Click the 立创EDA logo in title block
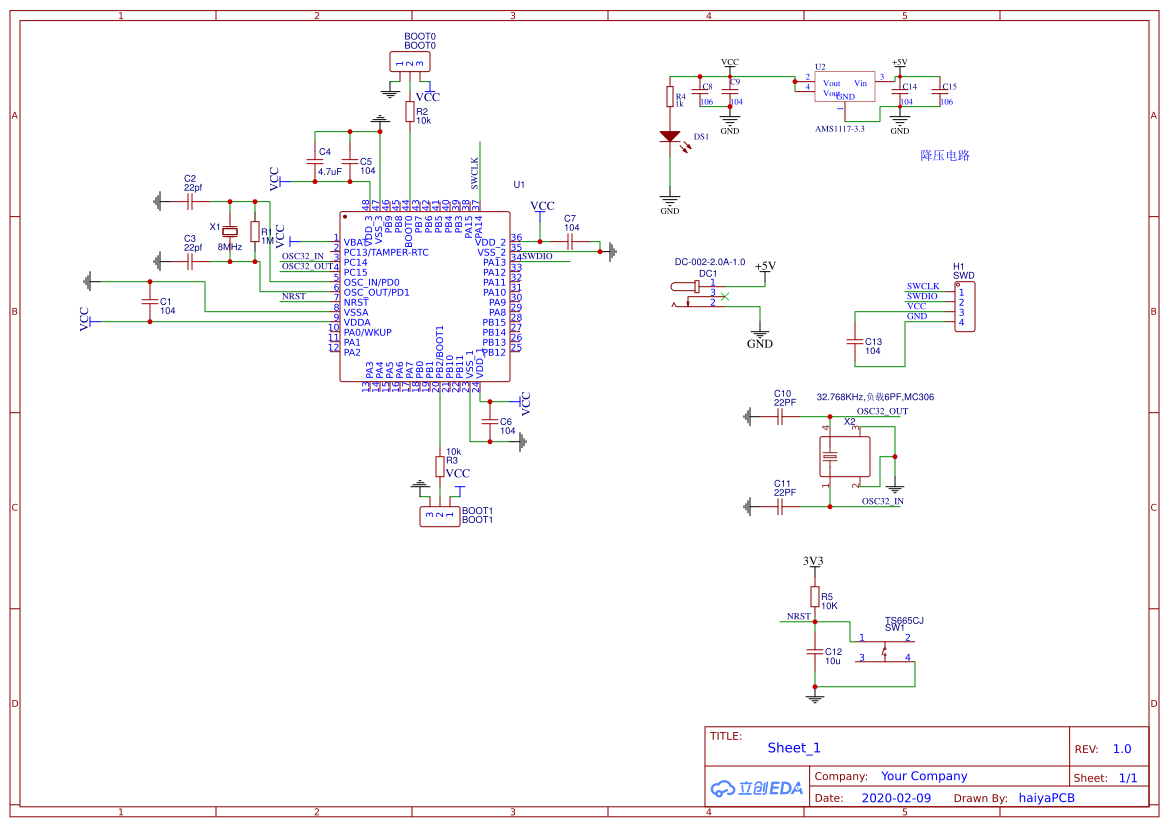The image size is (1169, 827). [x=757, y=788]
